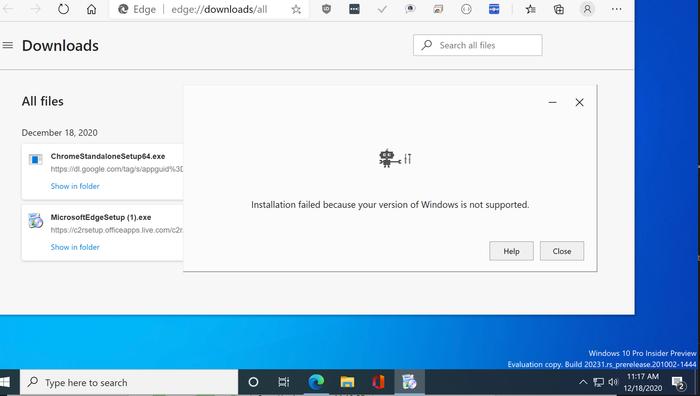Click Close in the installer dialog
700x396 pixels.
(562, 251)
